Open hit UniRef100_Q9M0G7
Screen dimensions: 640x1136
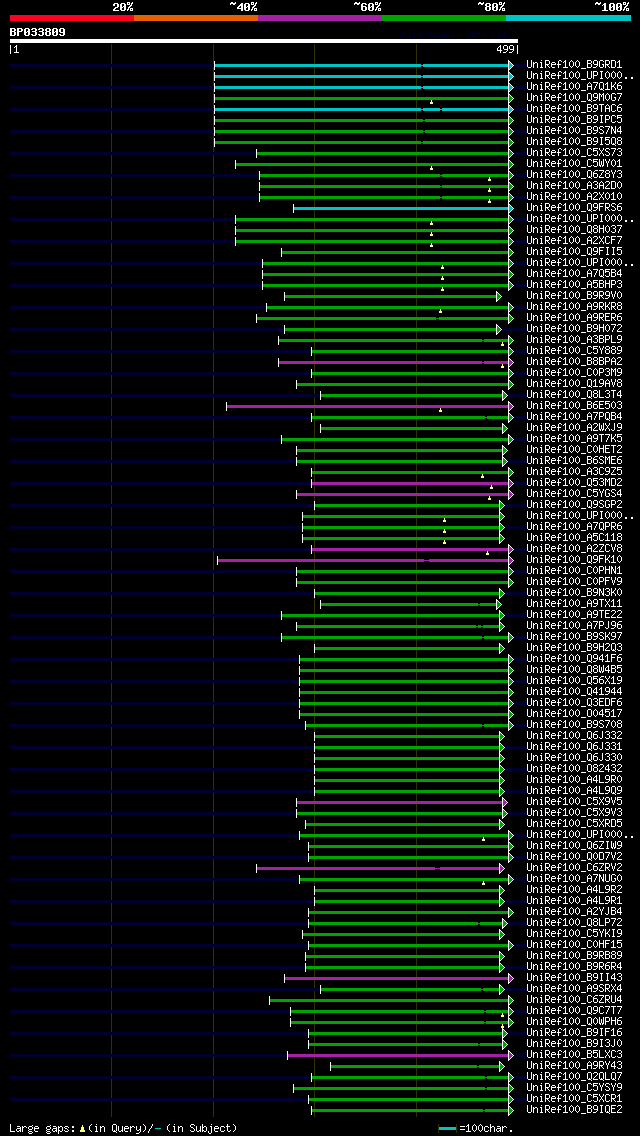click(x=574, y=98)
